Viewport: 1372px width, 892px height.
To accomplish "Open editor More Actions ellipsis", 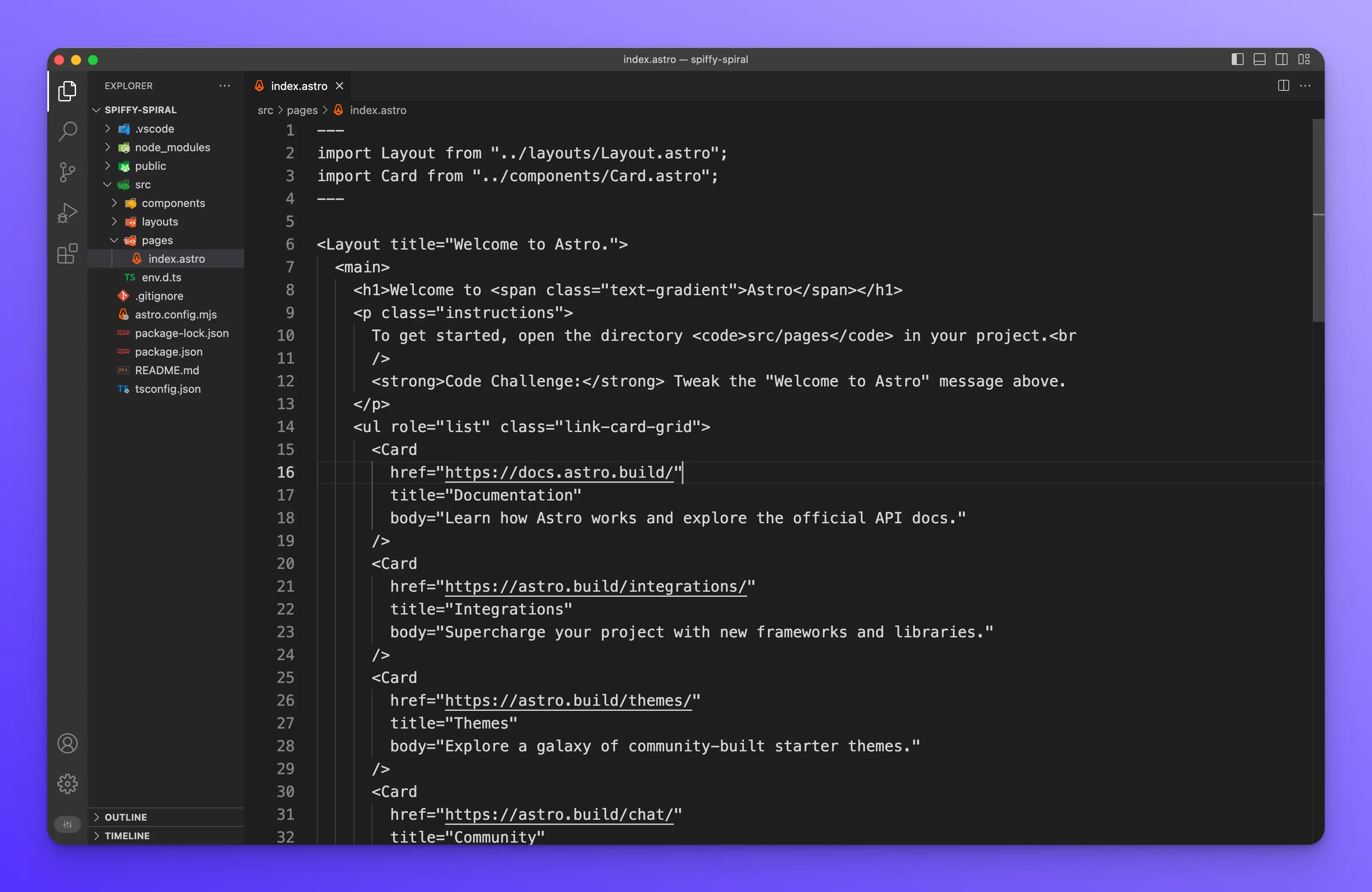I will point(1305,86).
